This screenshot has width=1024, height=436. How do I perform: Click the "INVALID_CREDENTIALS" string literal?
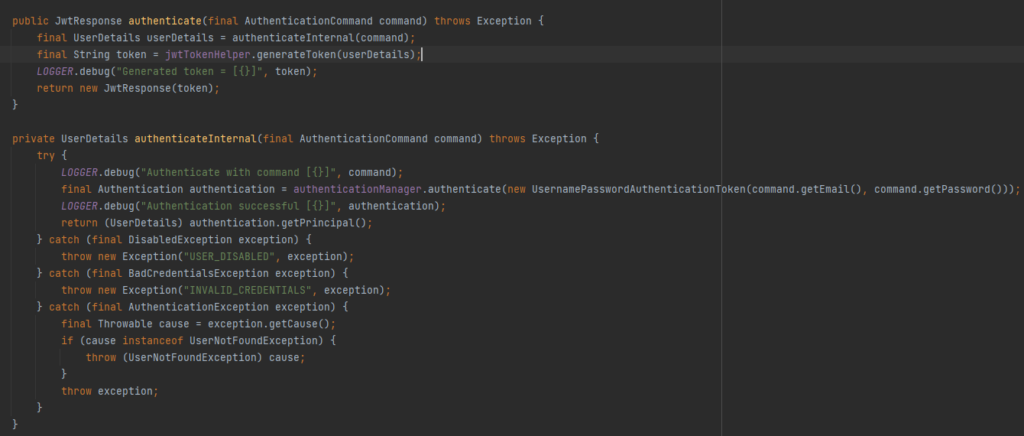251,290
